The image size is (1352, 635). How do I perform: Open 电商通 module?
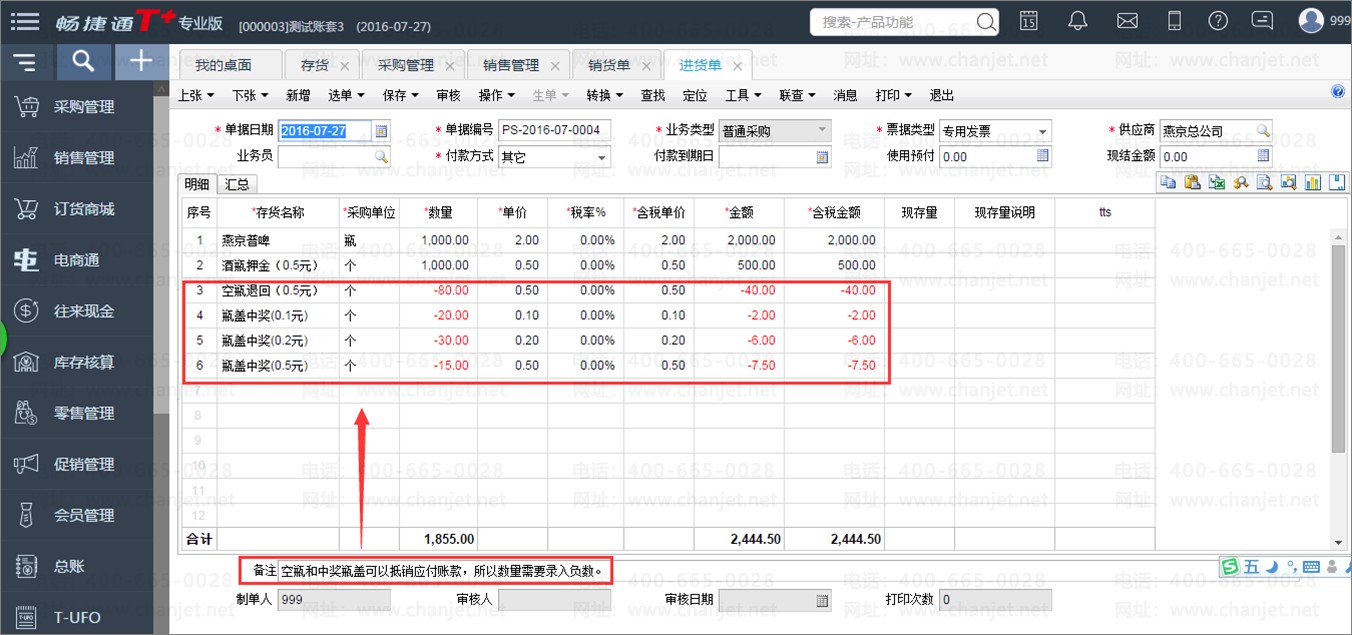(77, 260)
